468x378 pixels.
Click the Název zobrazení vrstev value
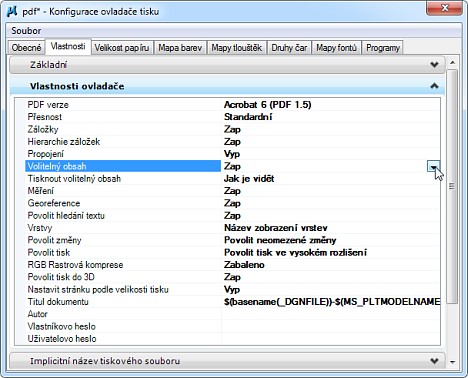point(276,228)
